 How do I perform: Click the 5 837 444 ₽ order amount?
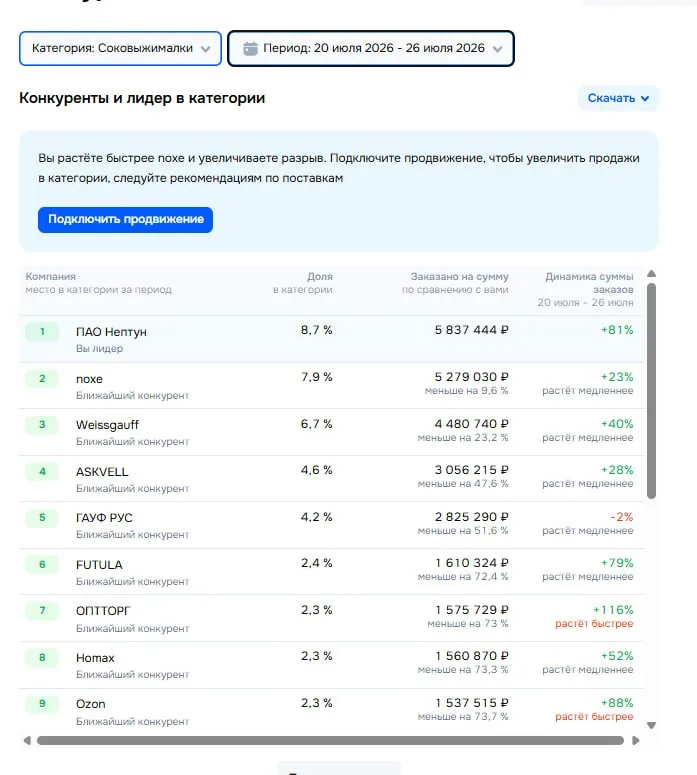(472, 330)
